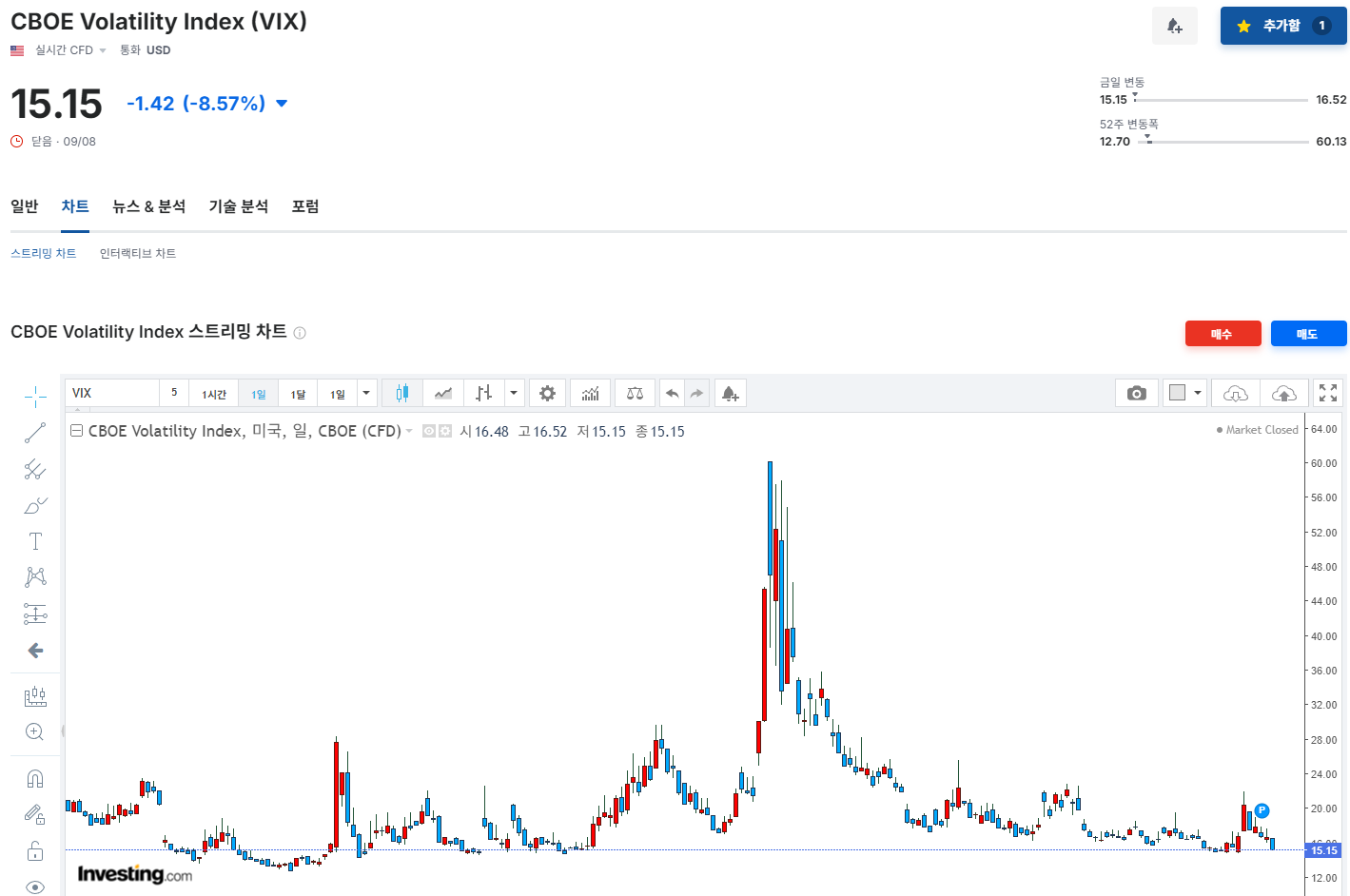
Task: Set chart interval to 5 minutes
Action: click(x=174, y=393)
